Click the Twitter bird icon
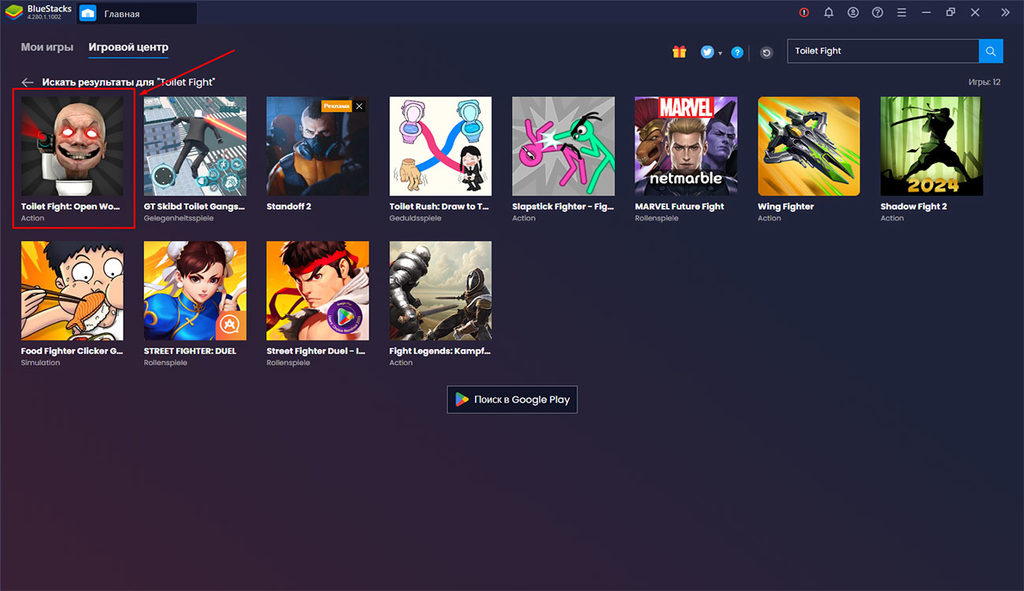The width and height of the screenshot is (1024, 591). [707, 52]
